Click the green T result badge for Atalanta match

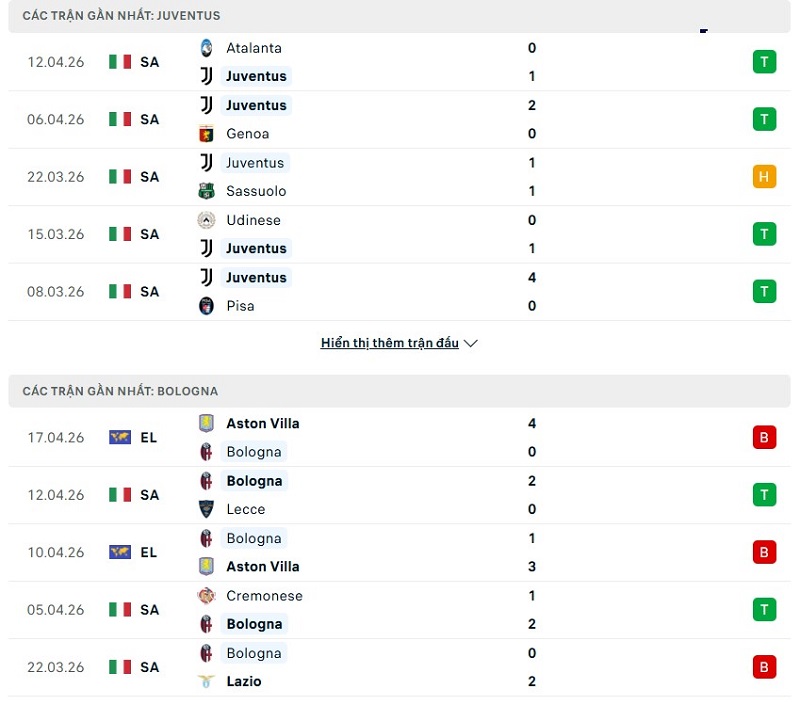(764, 61)
